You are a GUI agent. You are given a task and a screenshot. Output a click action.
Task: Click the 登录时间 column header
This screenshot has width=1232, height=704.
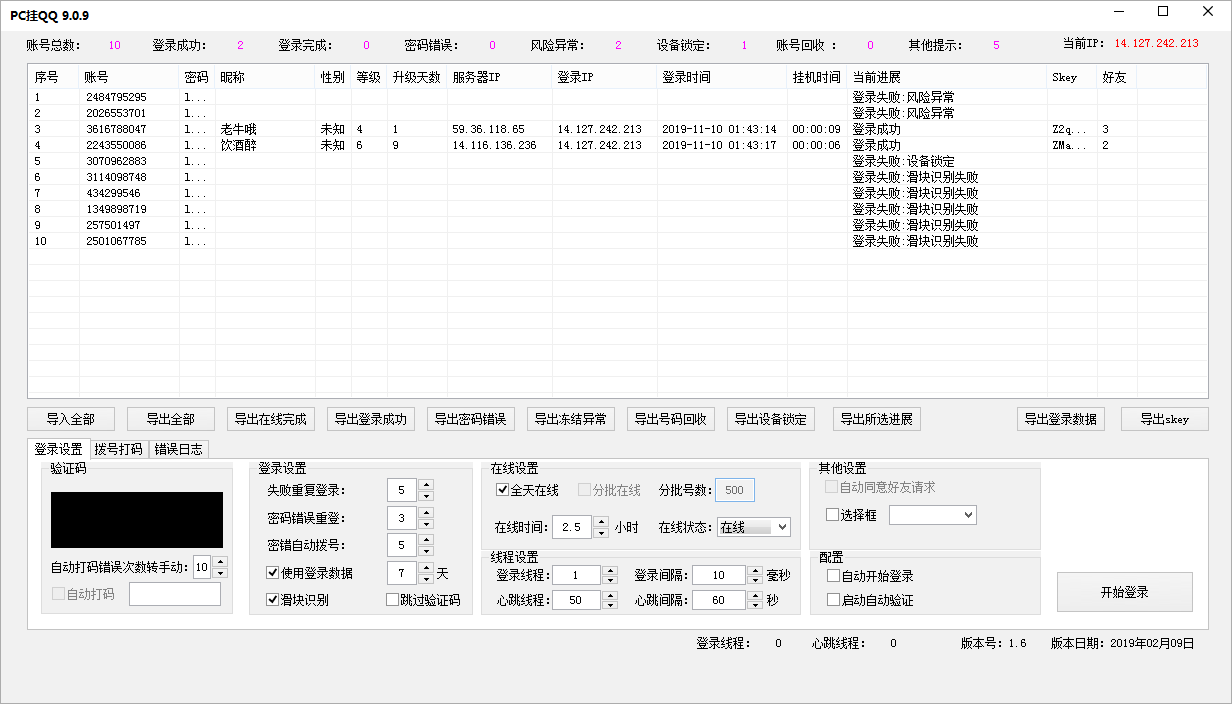722,77
